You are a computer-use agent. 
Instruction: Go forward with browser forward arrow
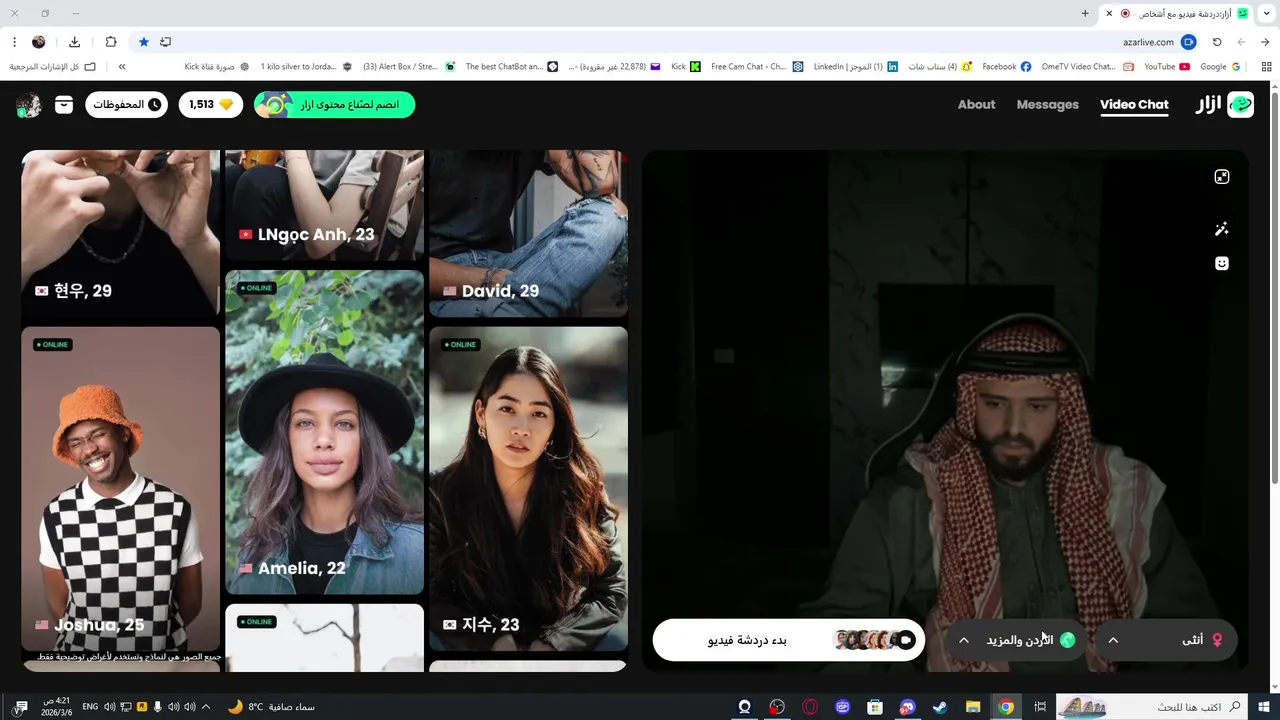(x=1241, y=42)
